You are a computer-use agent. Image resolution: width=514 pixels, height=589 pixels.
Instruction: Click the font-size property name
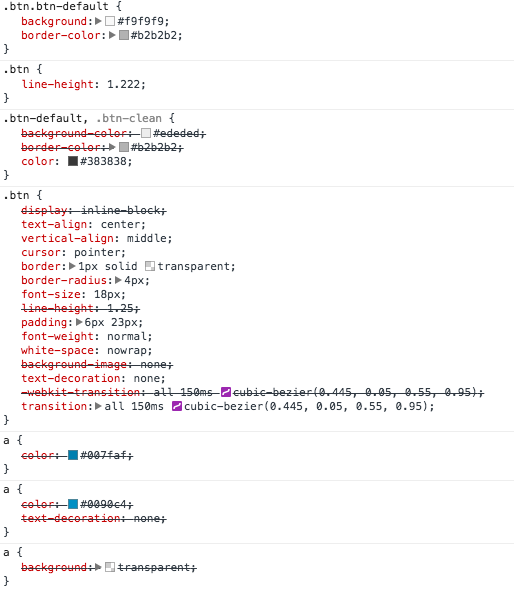[x=51, y=294]
